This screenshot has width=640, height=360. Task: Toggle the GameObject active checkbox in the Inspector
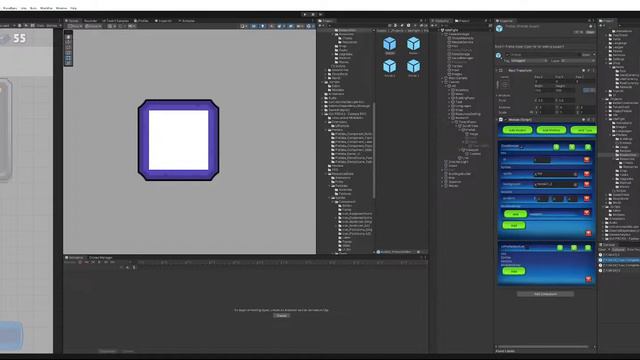(507, 55)
